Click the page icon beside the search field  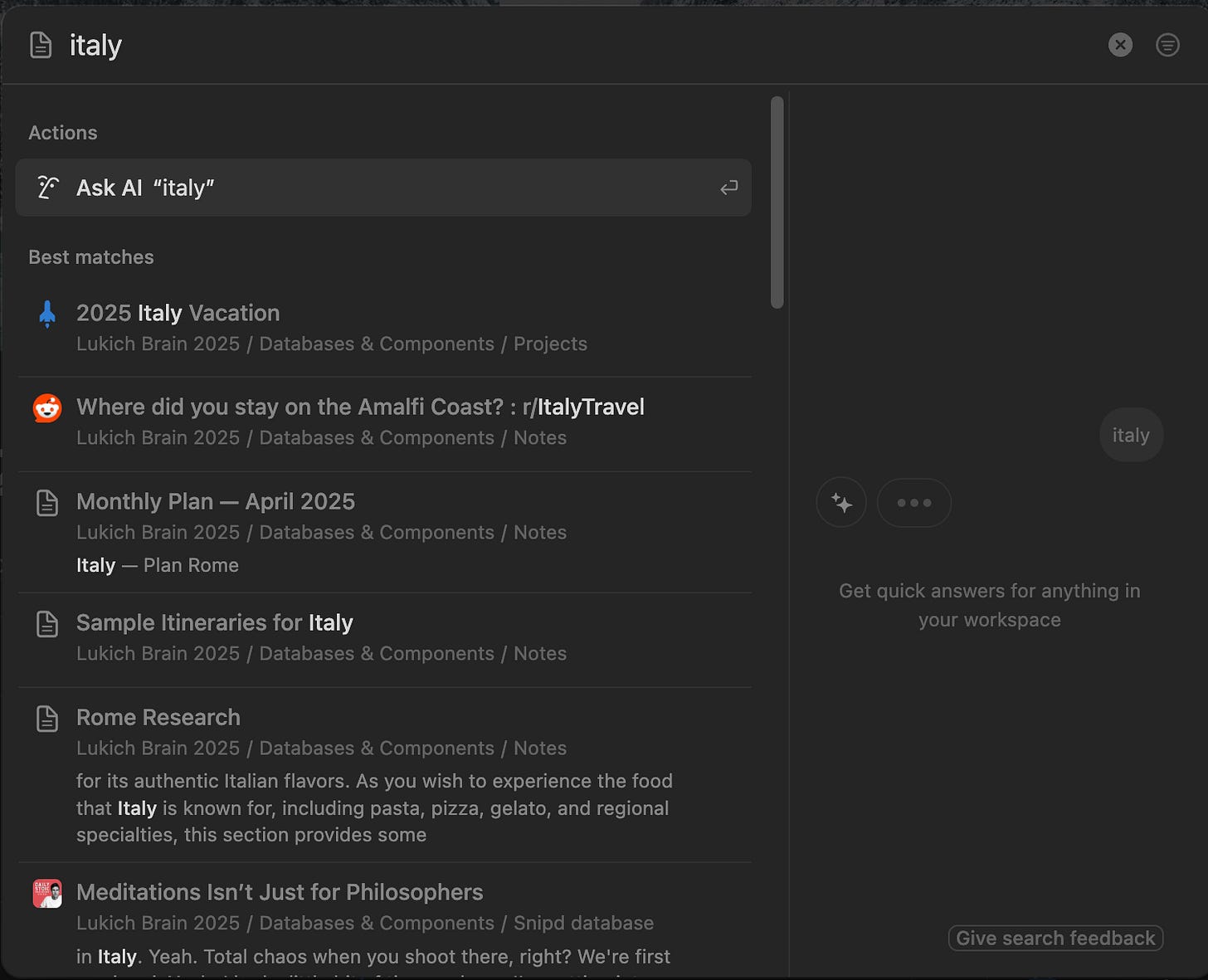click(x=41, y=45)
